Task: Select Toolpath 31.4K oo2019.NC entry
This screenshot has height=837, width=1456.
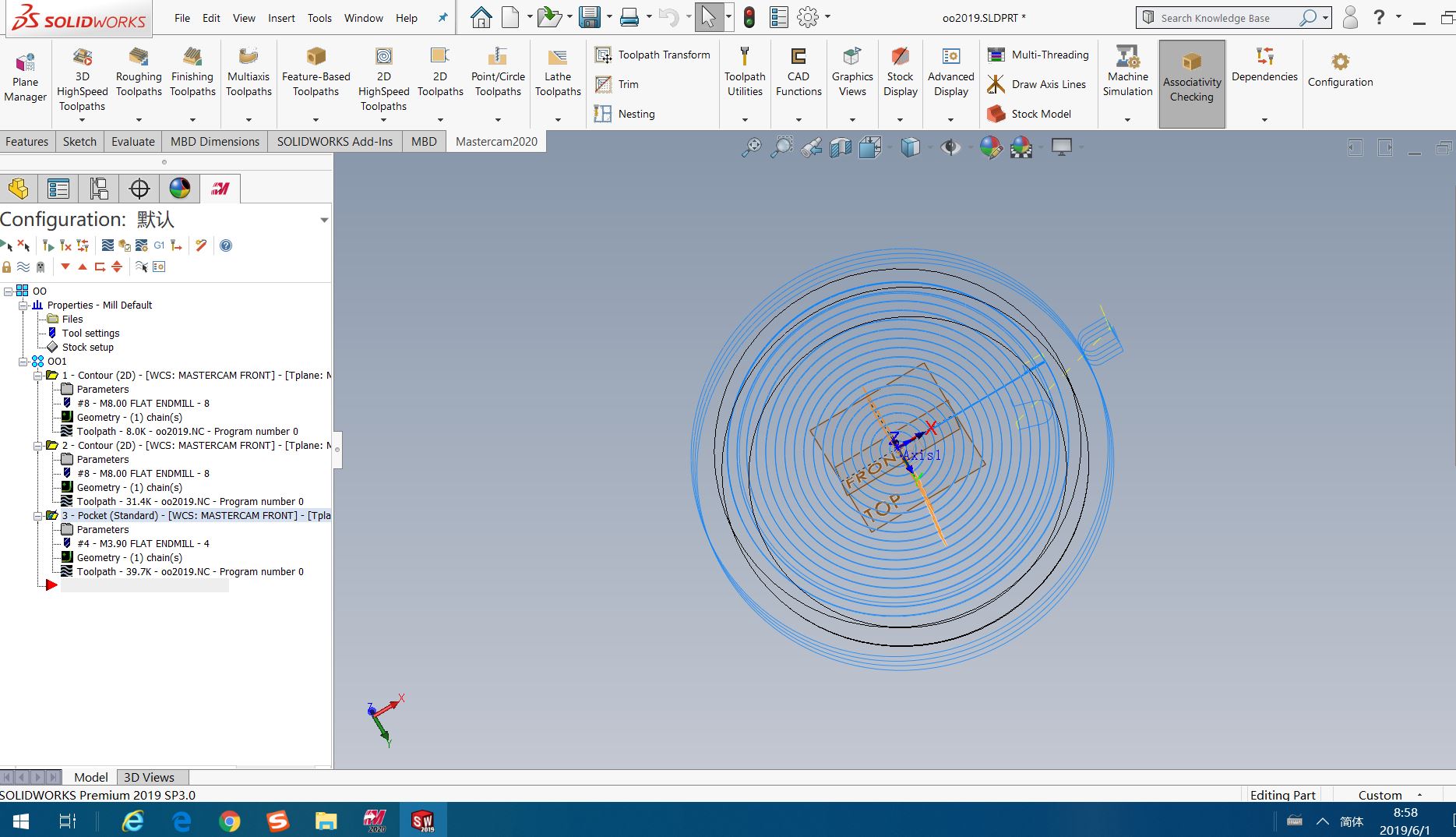Action: pyautogui.click(x=190, y=502)
